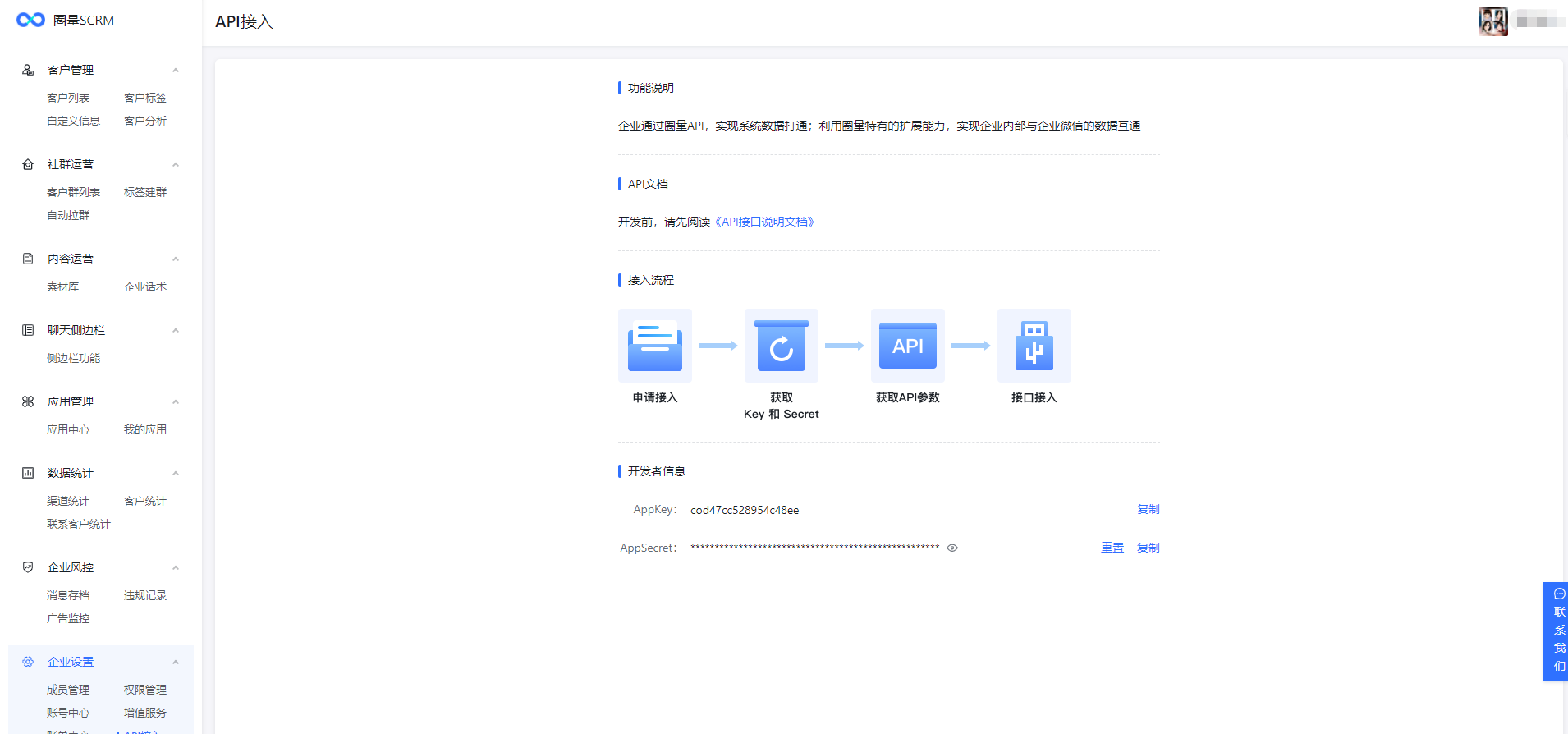The image size is (1568, 734).
Task: Collapse the 应用管理 section chevron
Action: click(176, 401)
